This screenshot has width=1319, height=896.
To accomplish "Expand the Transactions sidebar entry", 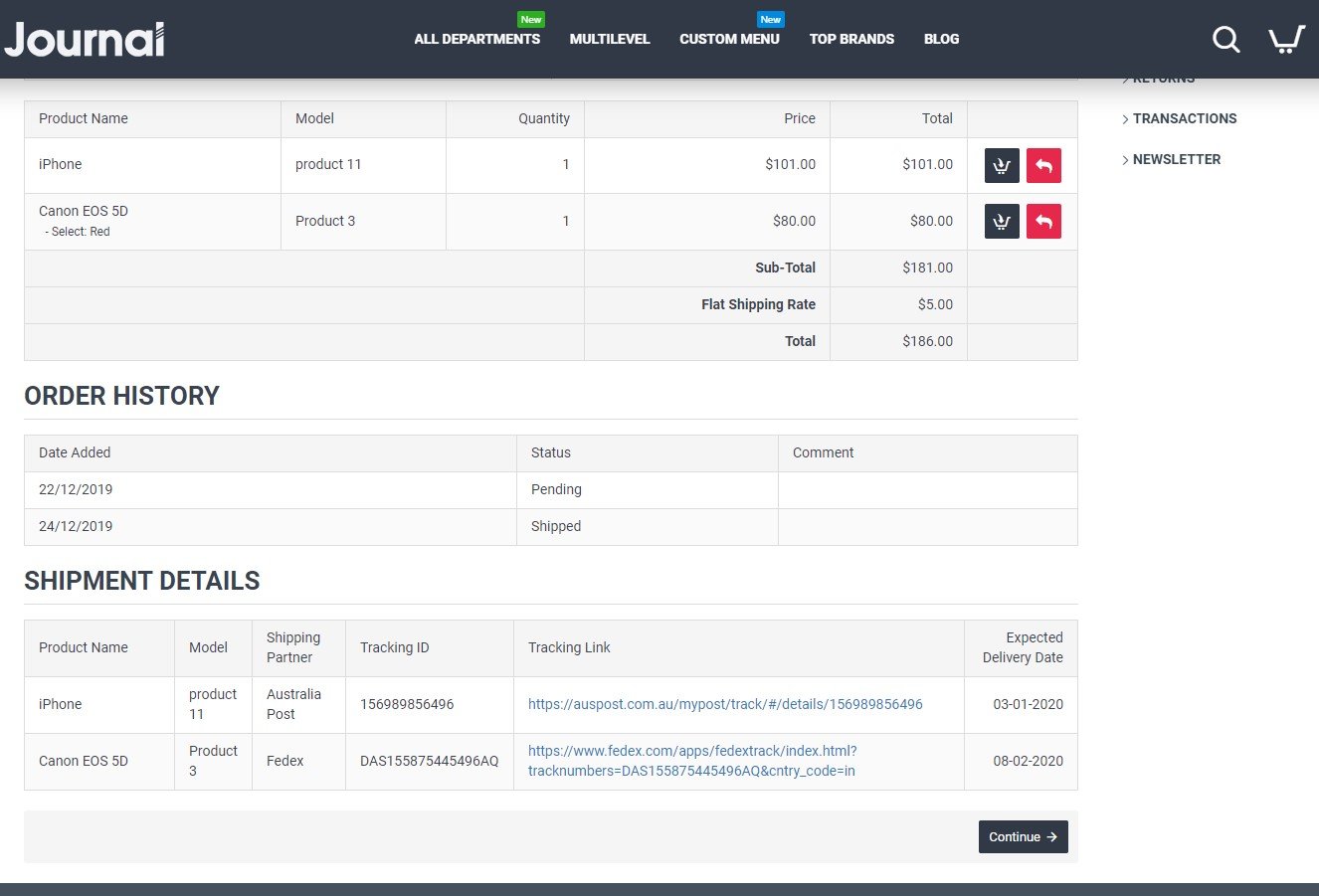I will [1185, 118].
